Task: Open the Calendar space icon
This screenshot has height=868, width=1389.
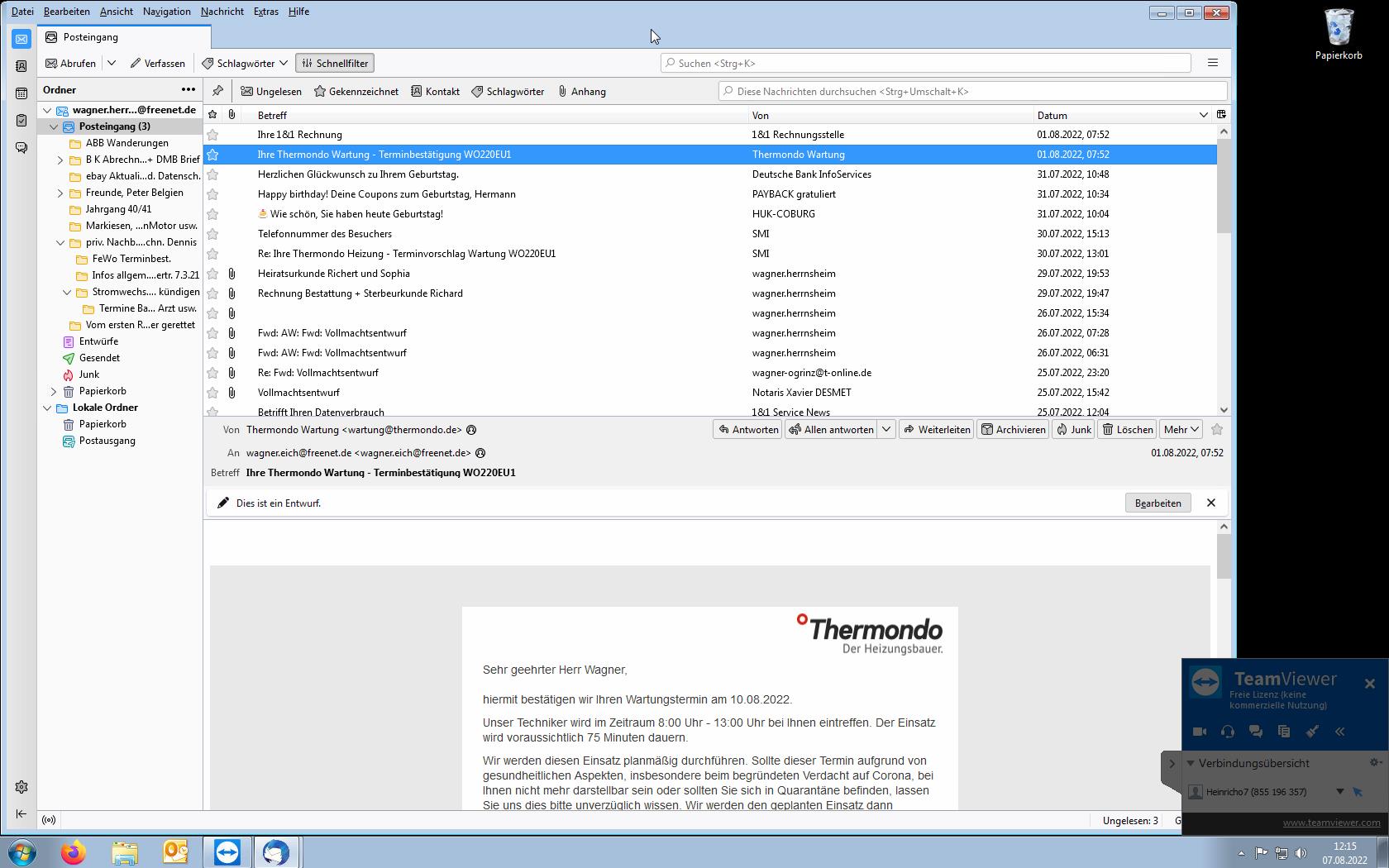Action: tap(21, 93)
